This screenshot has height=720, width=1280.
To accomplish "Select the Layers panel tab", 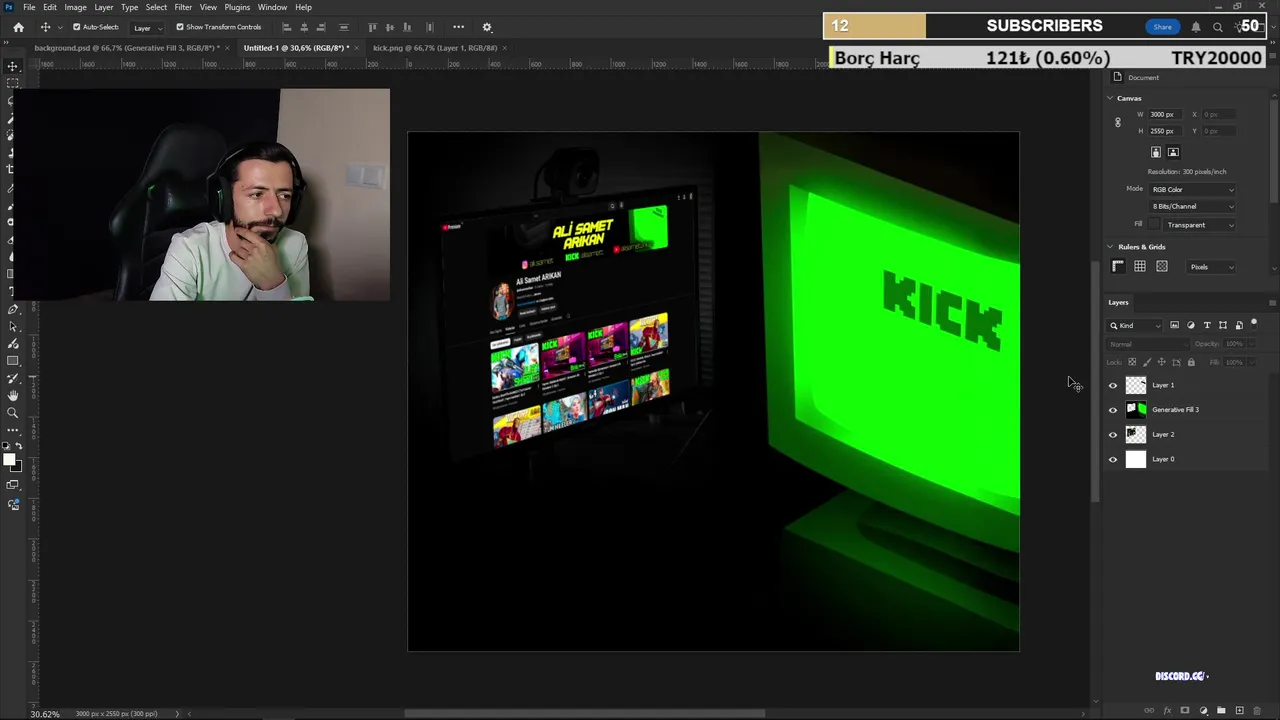I will pyautogui.click(x=1118, y=302).
